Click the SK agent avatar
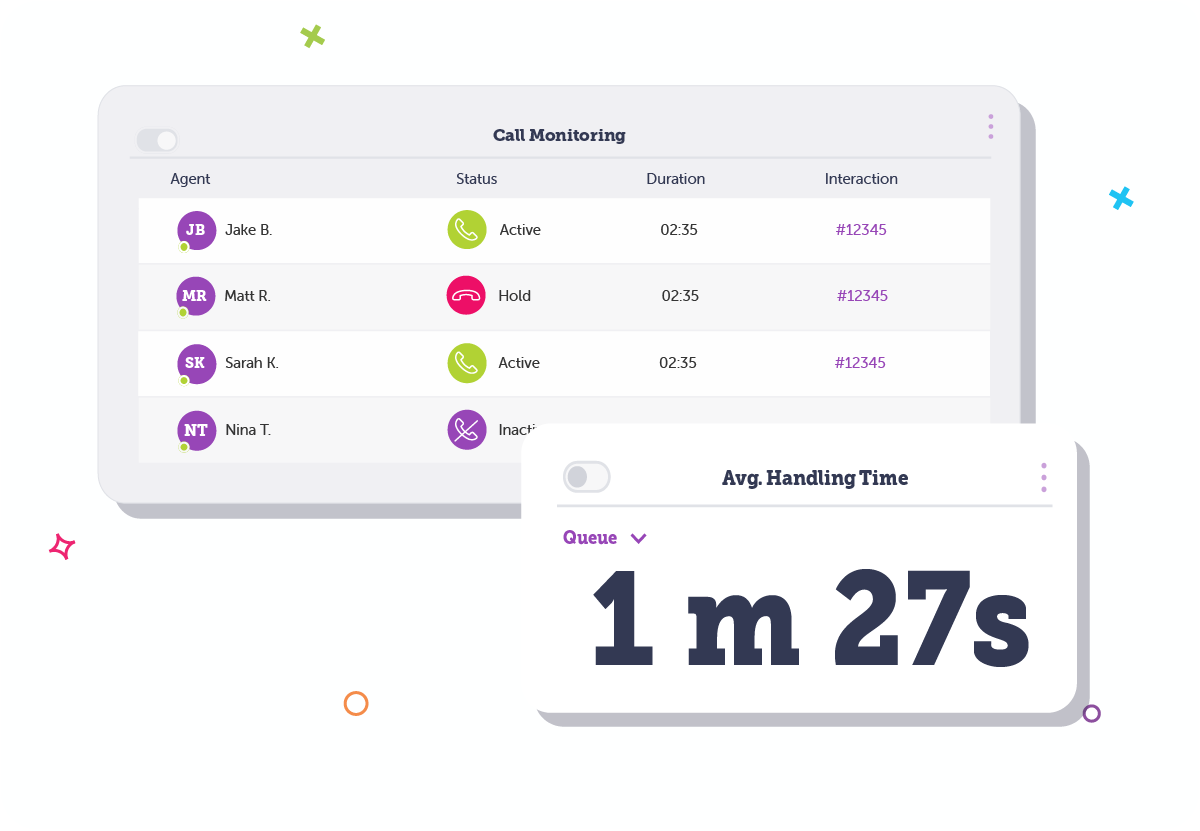 (x=196, y=363)
